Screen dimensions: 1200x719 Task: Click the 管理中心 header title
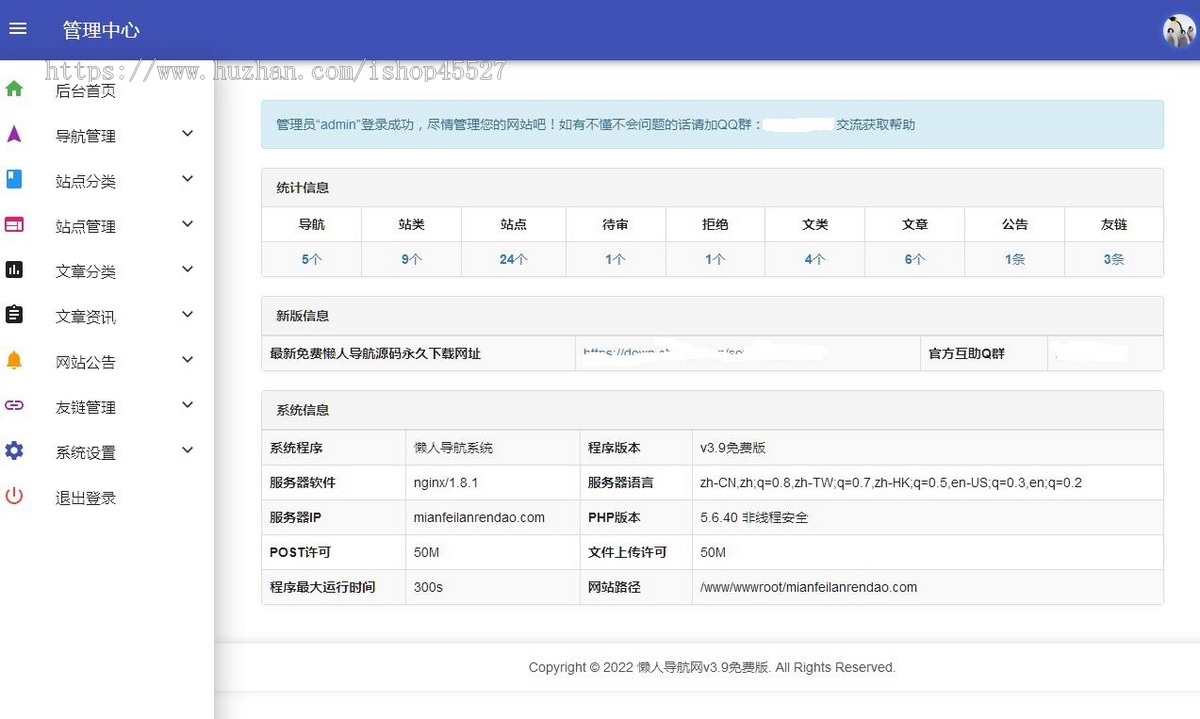coord(101,30)
